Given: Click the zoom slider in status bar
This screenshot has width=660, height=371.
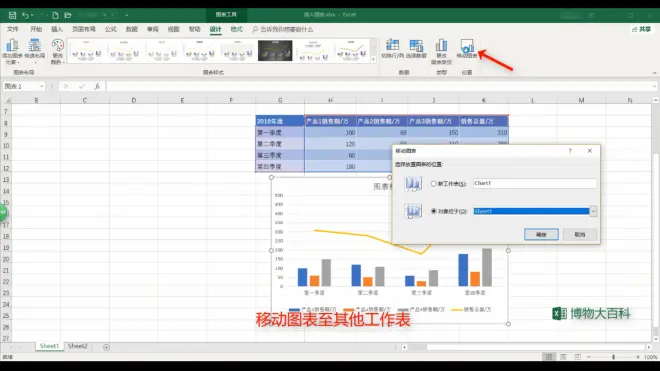Looking at the screenshot, I should tap(613, 357).
